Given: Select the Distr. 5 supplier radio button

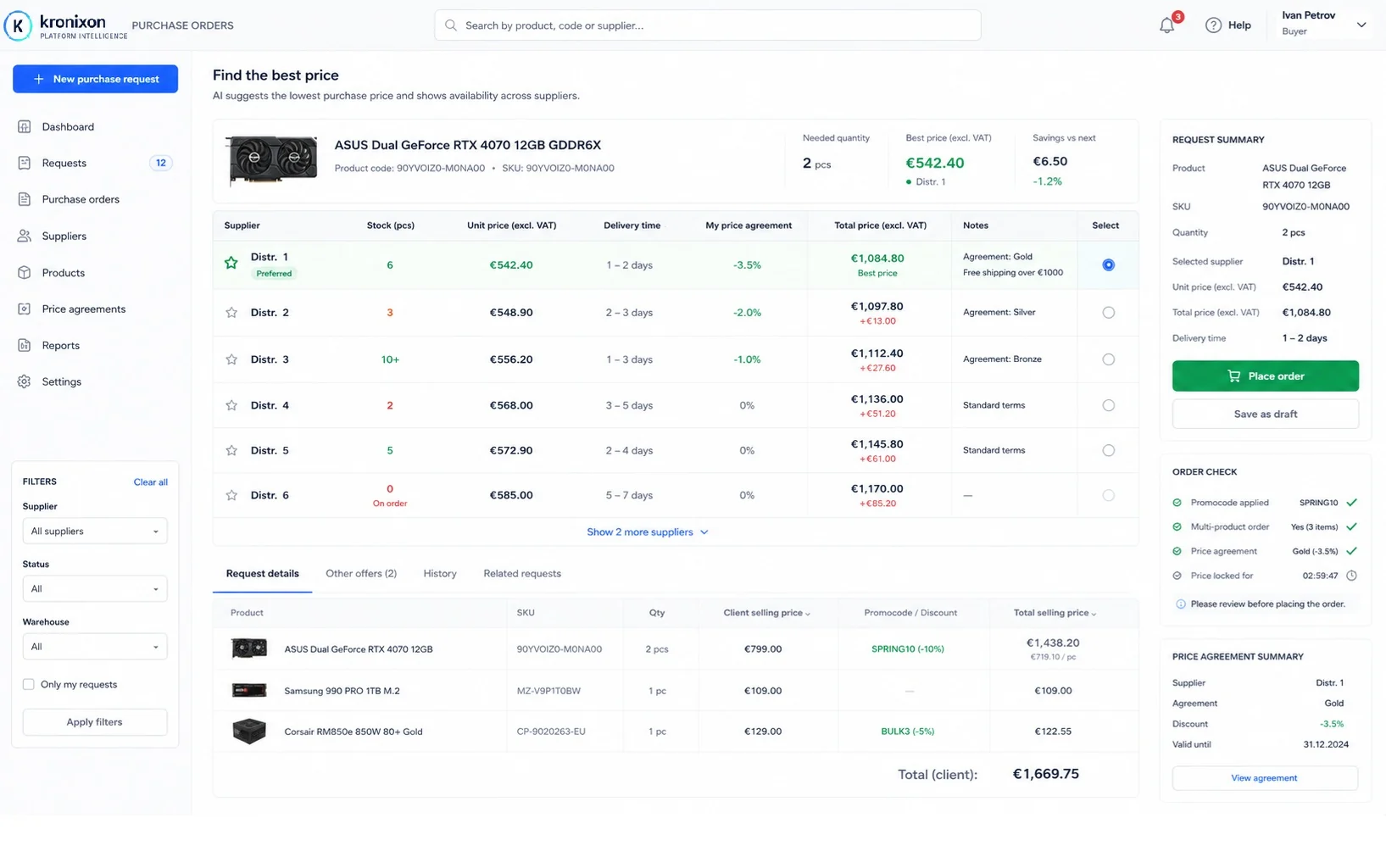Looking at the screenshot, I should [1108, 450].
